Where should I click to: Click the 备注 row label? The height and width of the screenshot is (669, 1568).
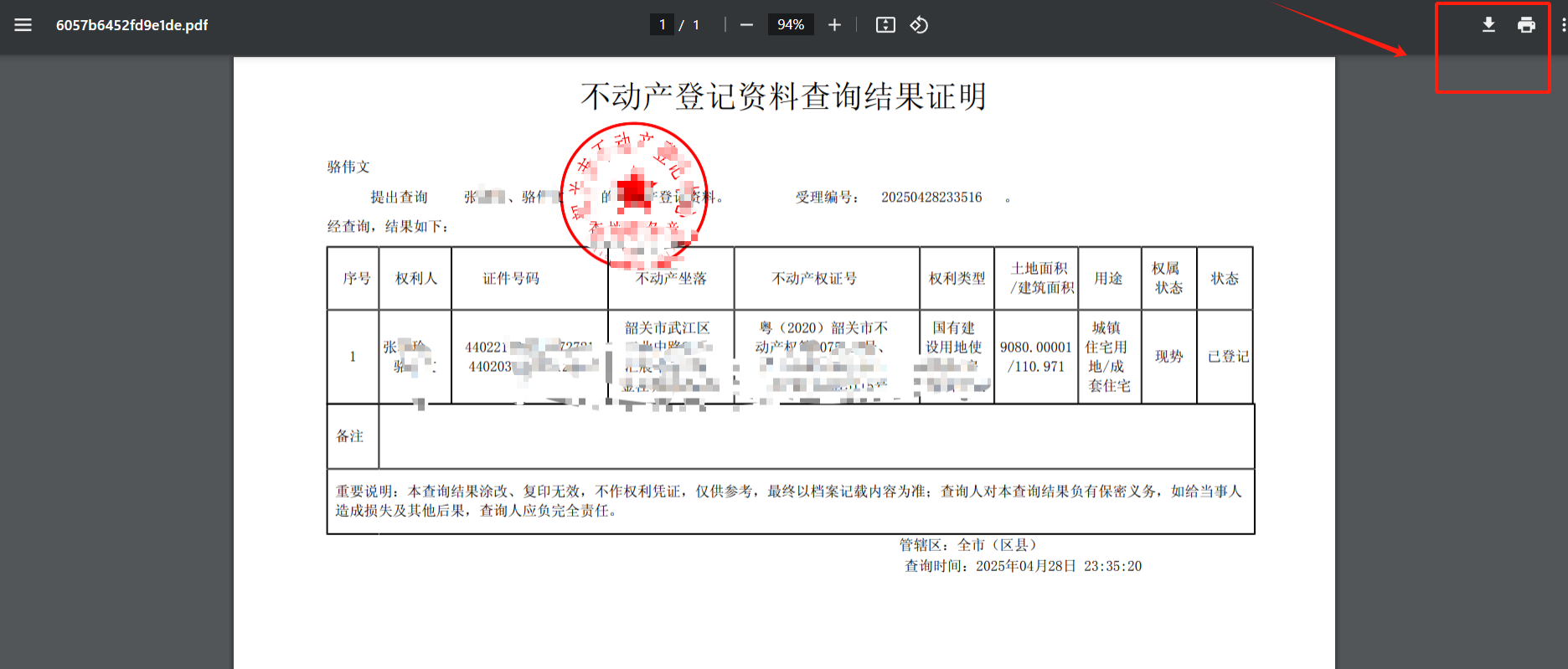[350, 436]
